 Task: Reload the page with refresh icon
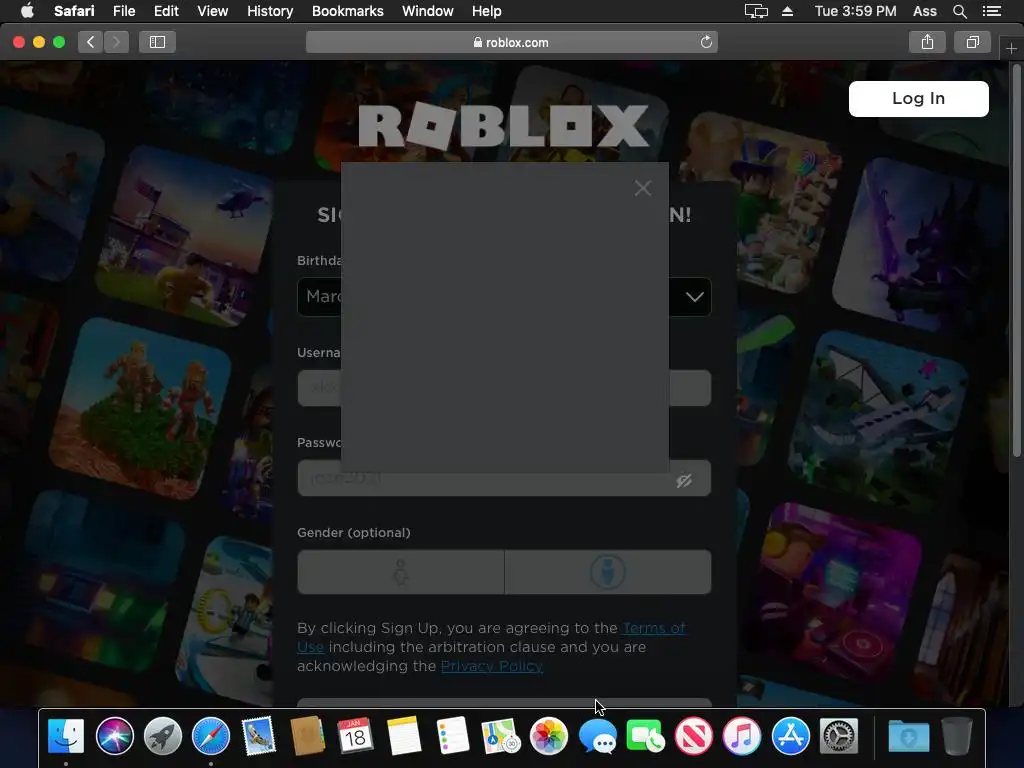(x=706, y=42)
